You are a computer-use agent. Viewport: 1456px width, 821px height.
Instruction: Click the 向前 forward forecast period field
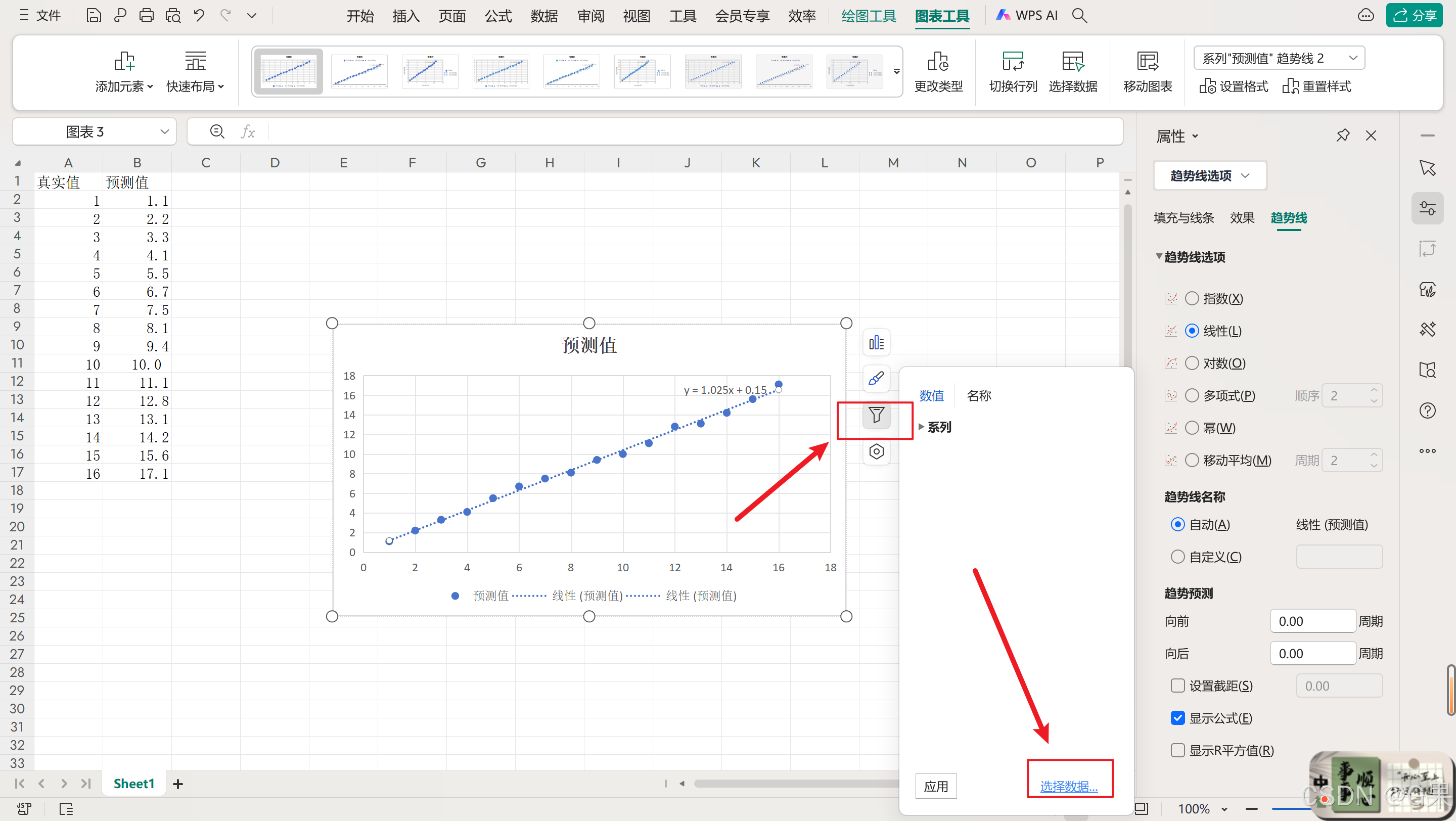1312,621
